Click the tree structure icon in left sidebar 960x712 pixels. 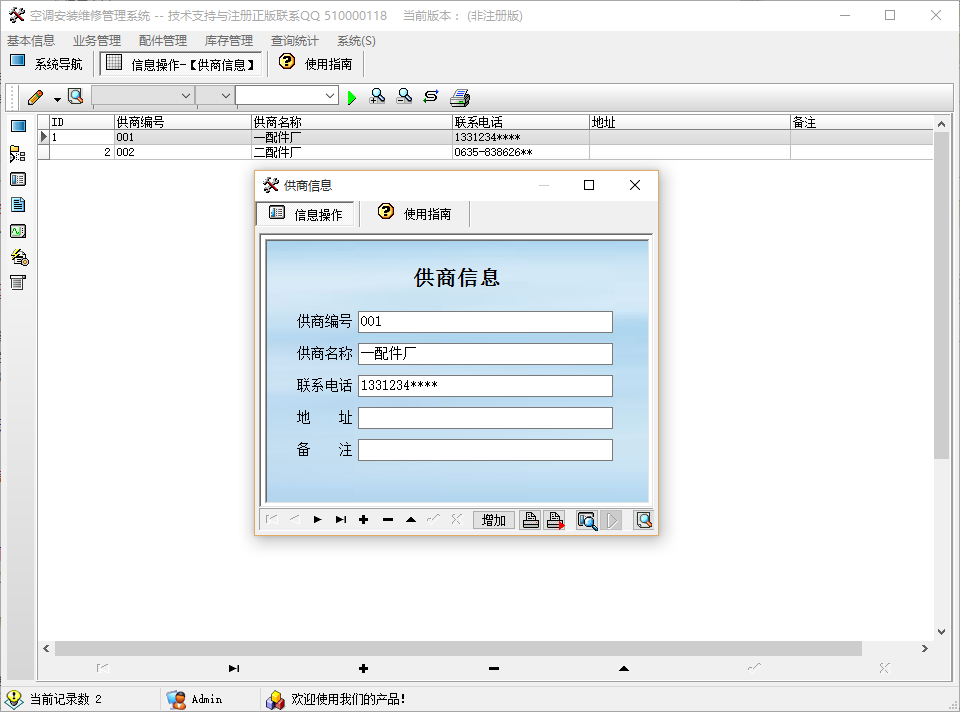point(18,154)
